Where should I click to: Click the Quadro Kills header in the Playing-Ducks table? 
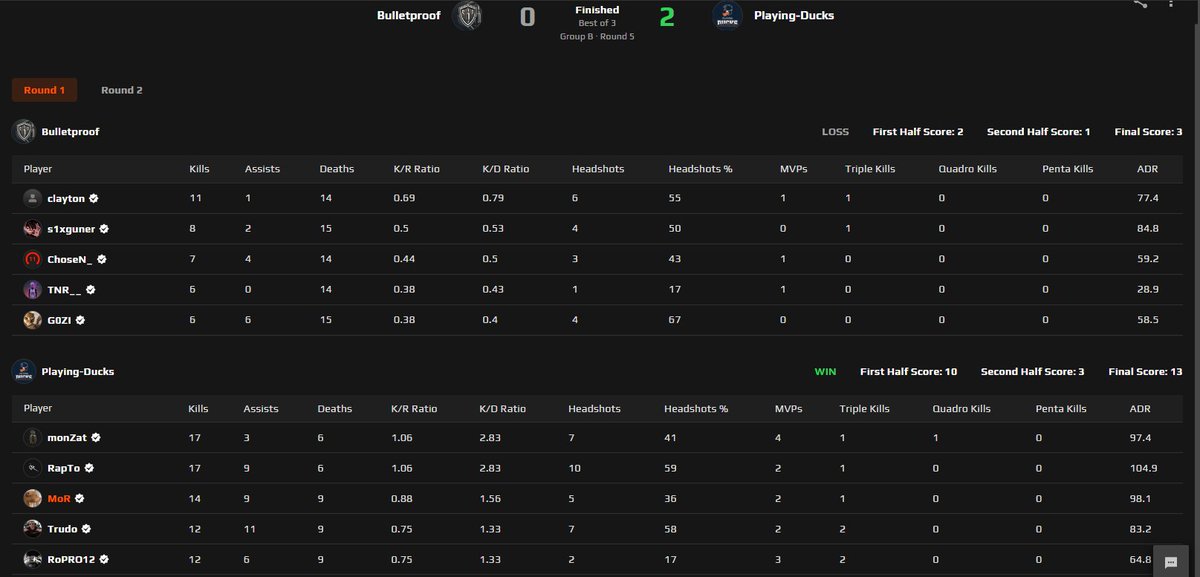(x=961, y=408)
